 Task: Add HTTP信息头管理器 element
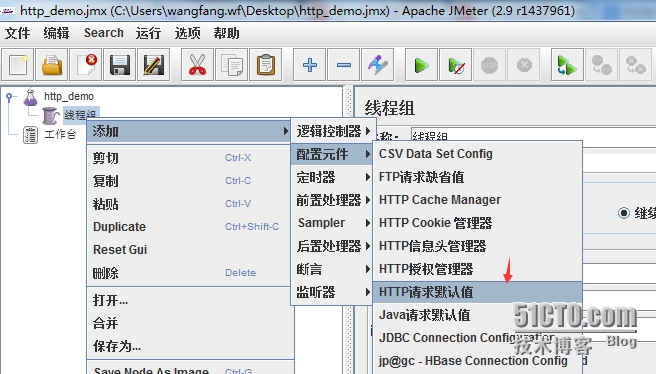click(x=477, y=246)
